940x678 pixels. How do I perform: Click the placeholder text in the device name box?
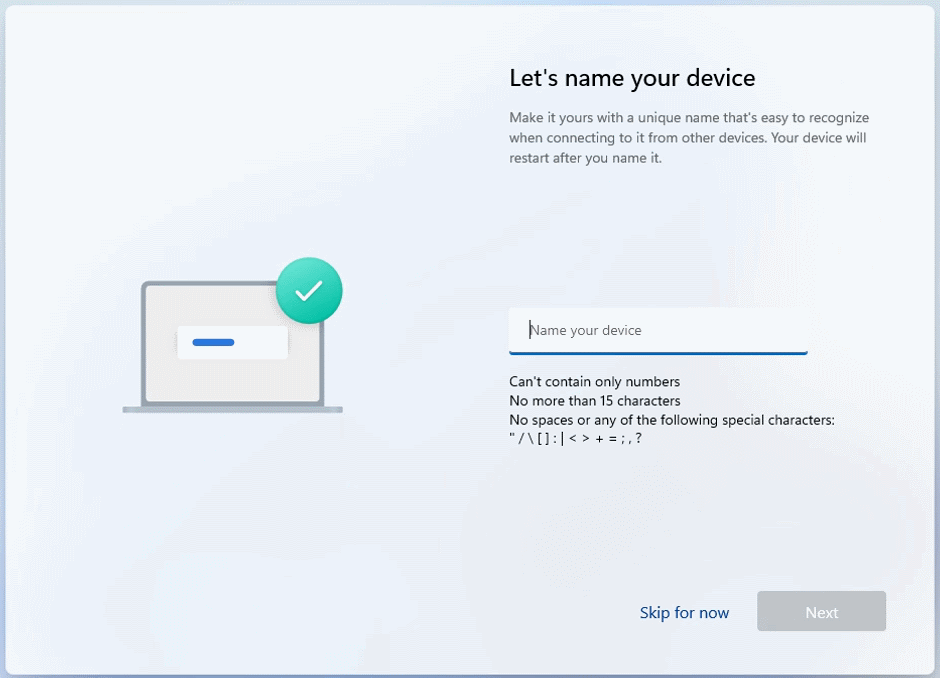pos(586,330)
